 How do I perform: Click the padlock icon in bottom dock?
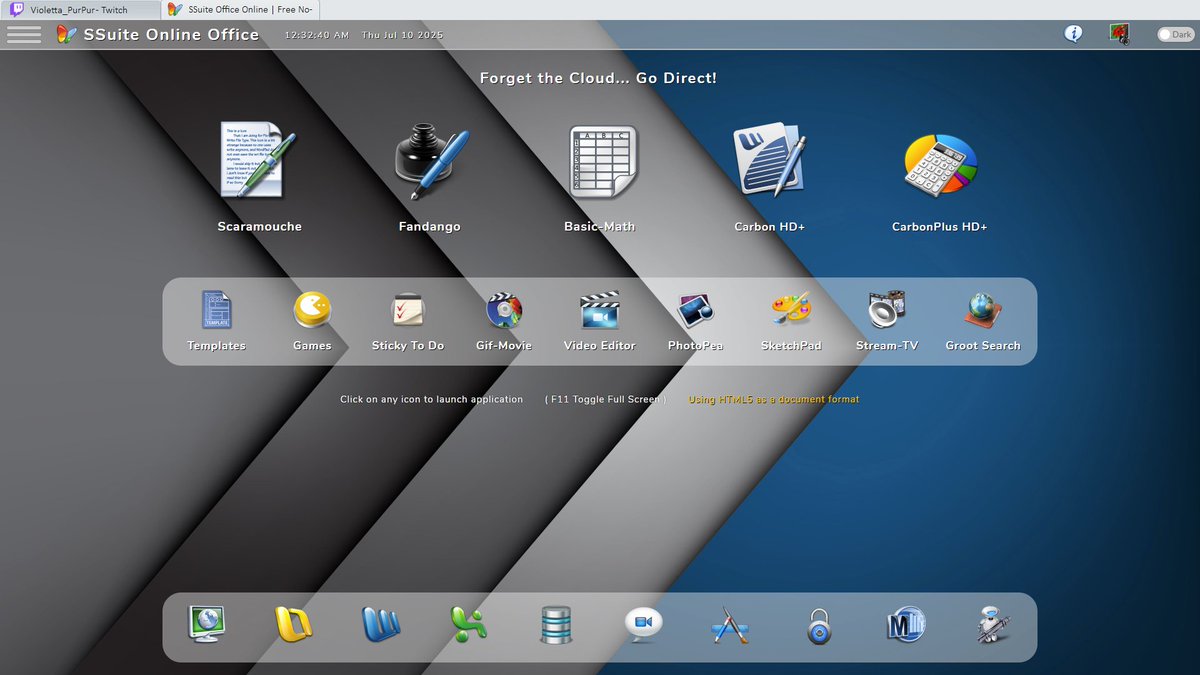[819, 626]
